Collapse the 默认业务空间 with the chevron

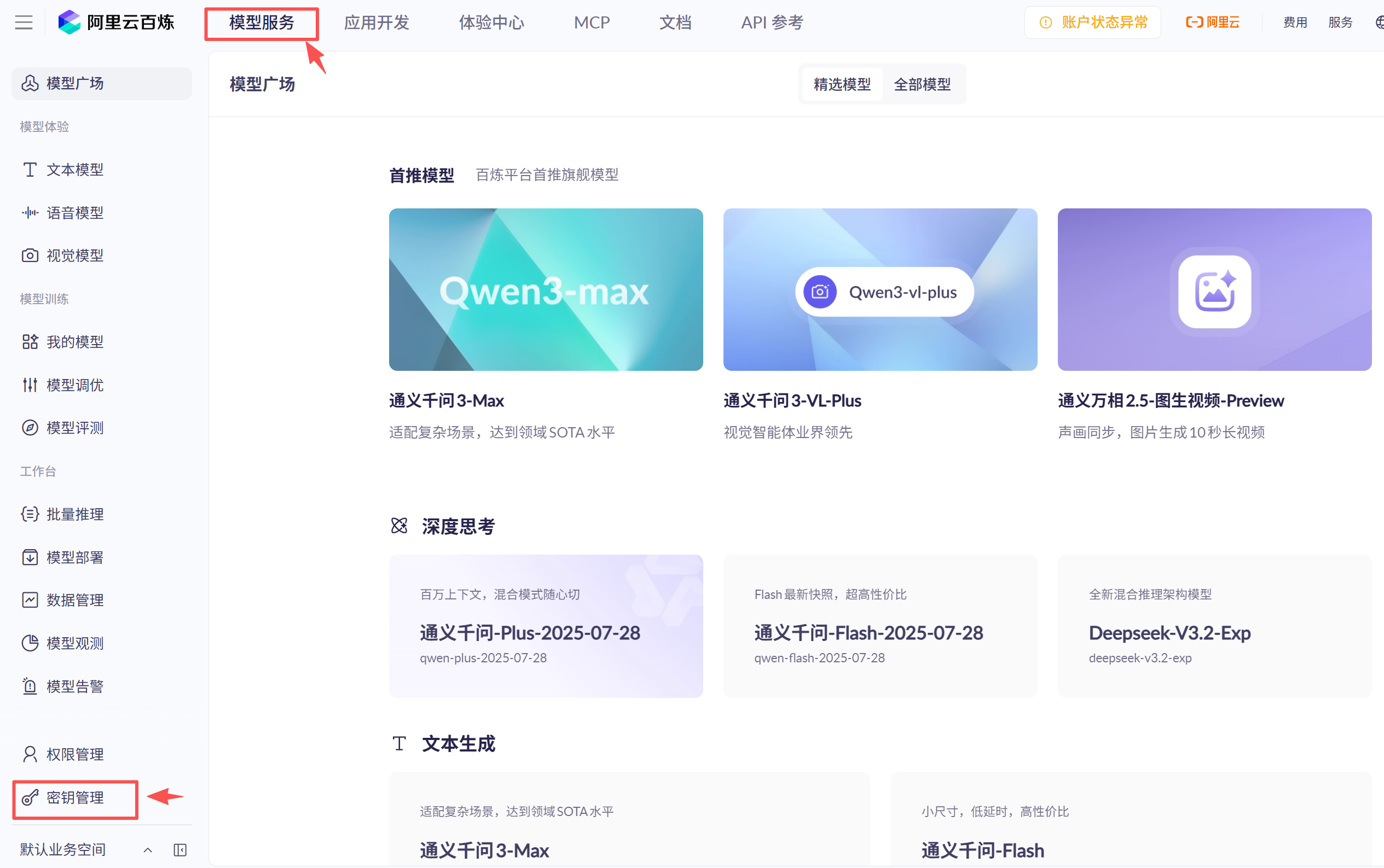148,849
